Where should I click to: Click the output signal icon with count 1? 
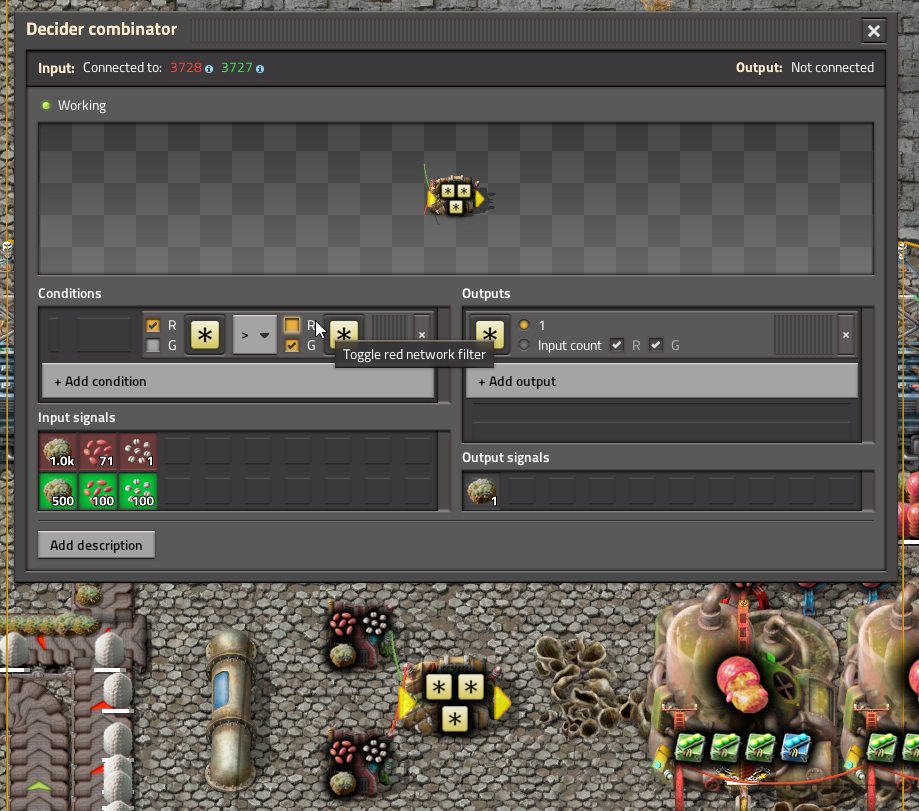pos(482,491)
